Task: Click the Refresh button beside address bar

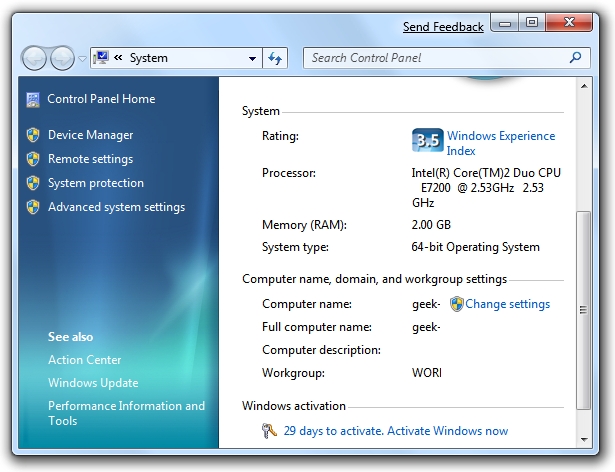Action: [x=275, y=58]
